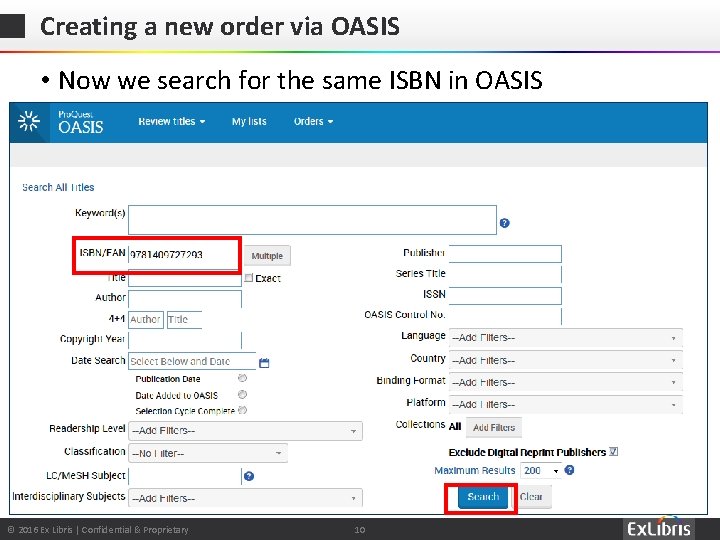The height and width of the screenshot is (540, 720).
Task: Select Selection Cycle Complete radio button
Action: coord(242,410)
